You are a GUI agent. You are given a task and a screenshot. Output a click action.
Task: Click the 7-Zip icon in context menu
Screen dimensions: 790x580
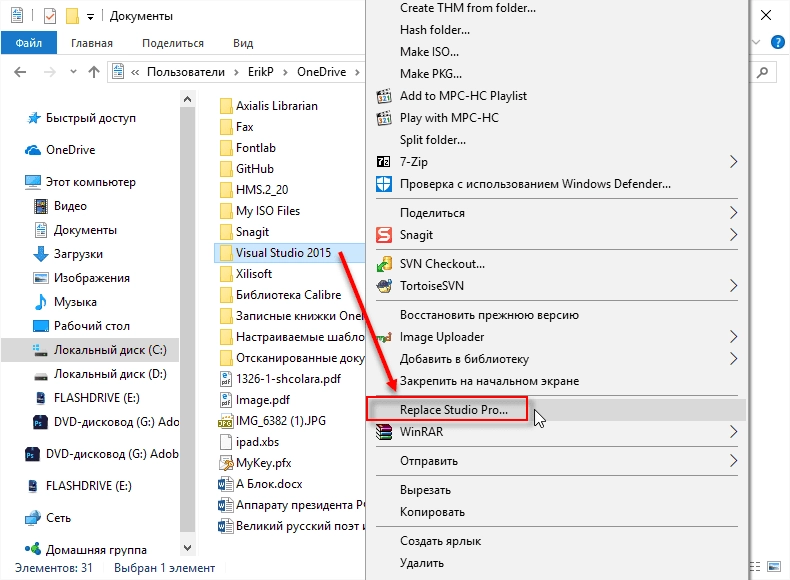coord(383,162)
